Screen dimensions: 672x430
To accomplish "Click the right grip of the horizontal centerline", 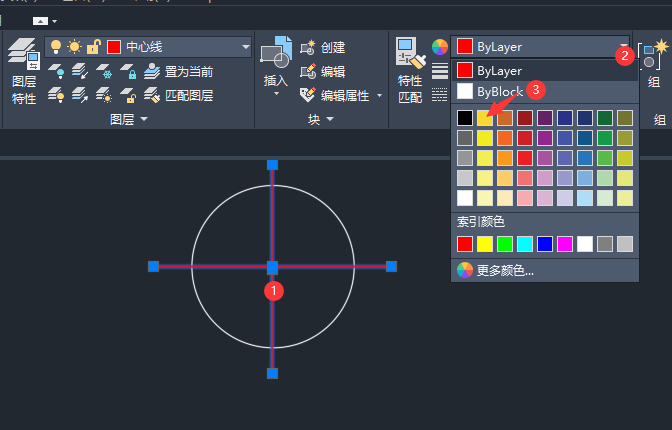I will coord(391,267).
